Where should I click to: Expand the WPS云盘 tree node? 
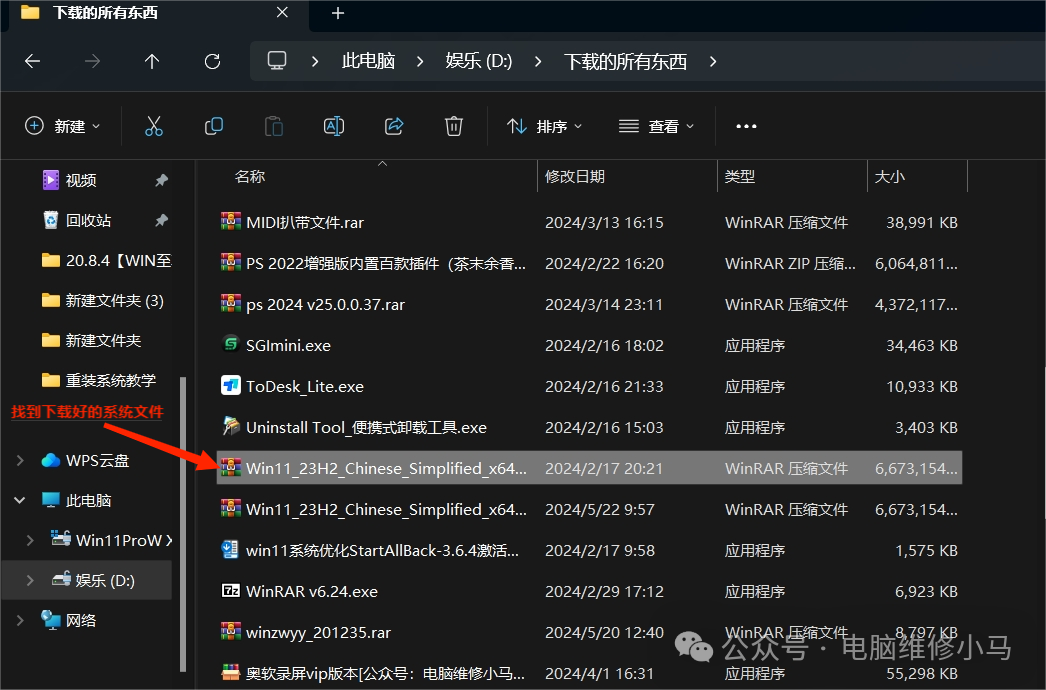(20, 460)
